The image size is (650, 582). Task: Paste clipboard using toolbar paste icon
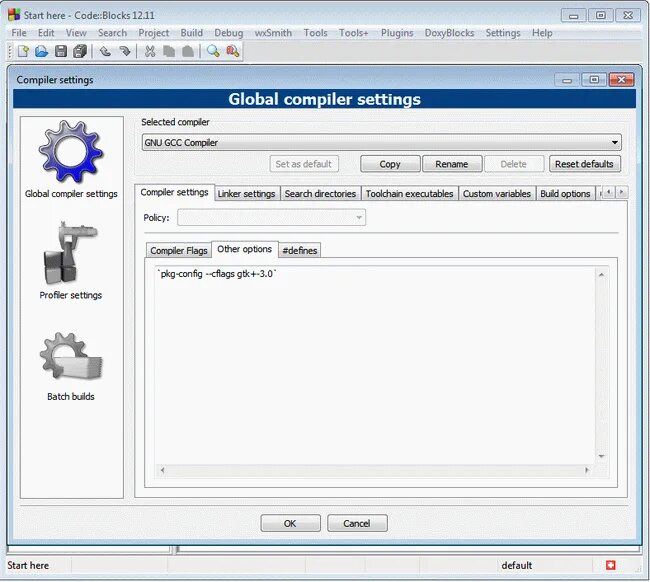point(188,51)
